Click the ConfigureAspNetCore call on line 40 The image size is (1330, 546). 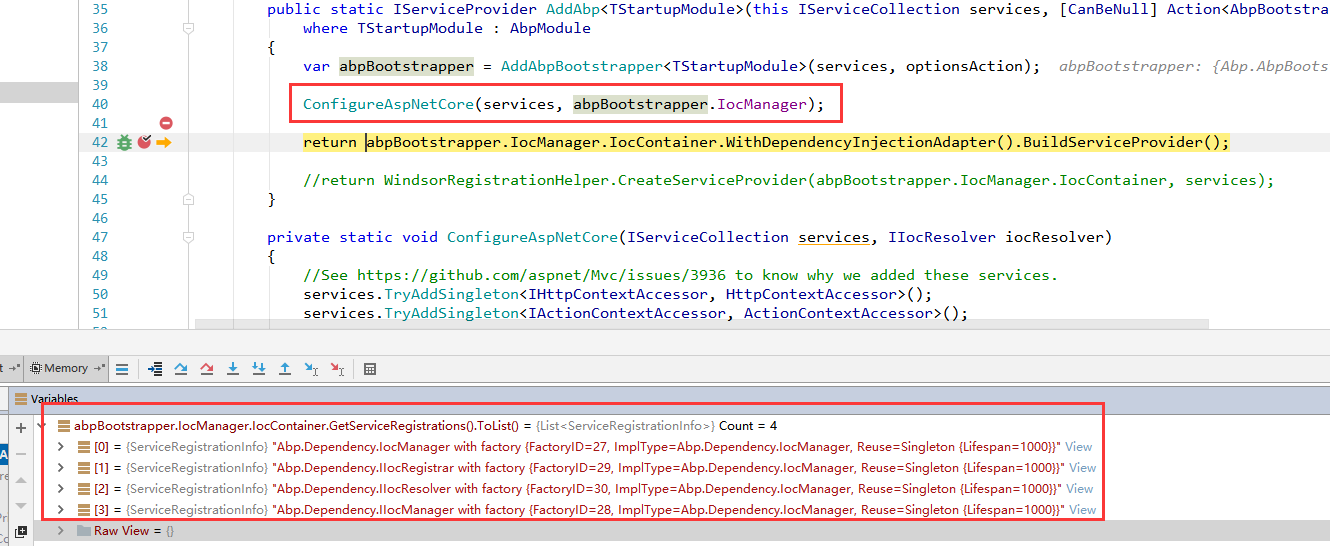[x=389, y=104]
